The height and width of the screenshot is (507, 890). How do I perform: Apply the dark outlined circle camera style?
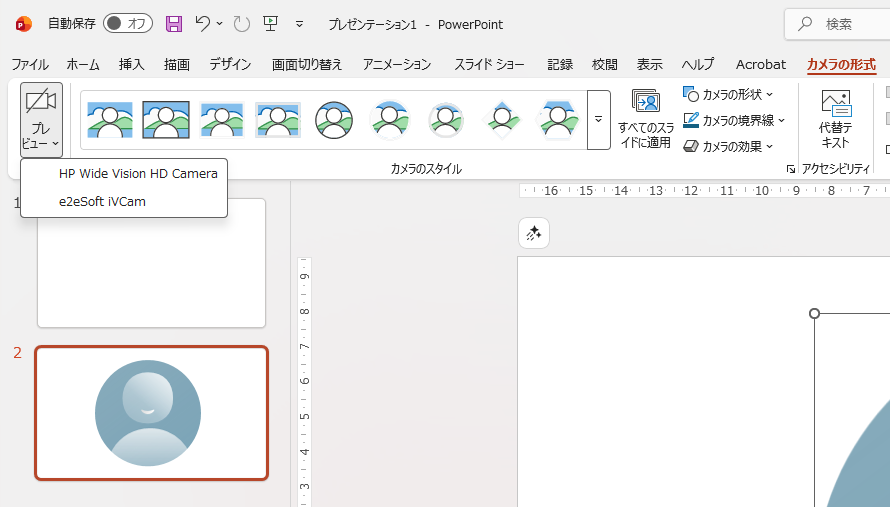click(334, 120)
